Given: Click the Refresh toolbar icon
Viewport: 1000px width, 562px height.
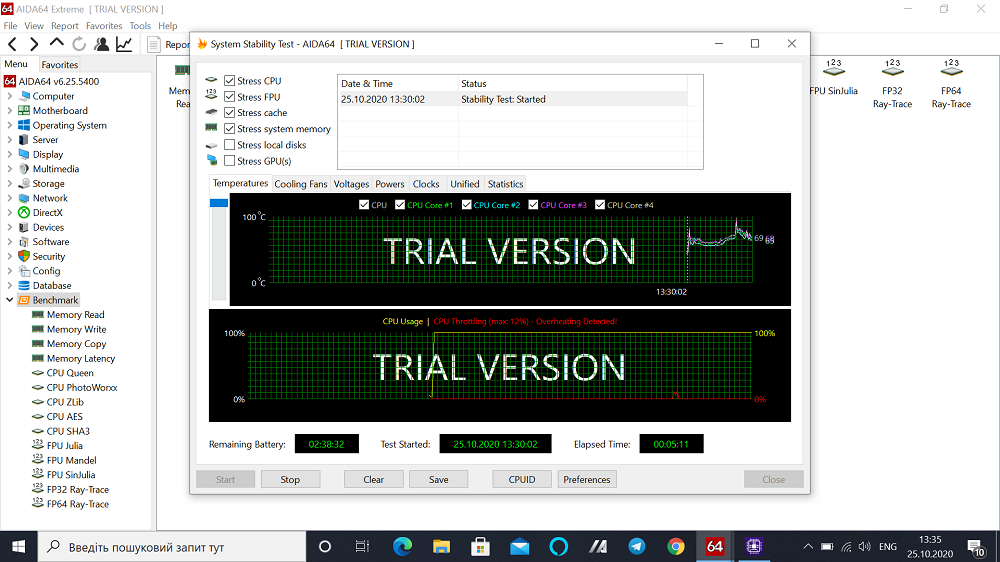Looking at the screenshot, I should click(x=79, y=44).
